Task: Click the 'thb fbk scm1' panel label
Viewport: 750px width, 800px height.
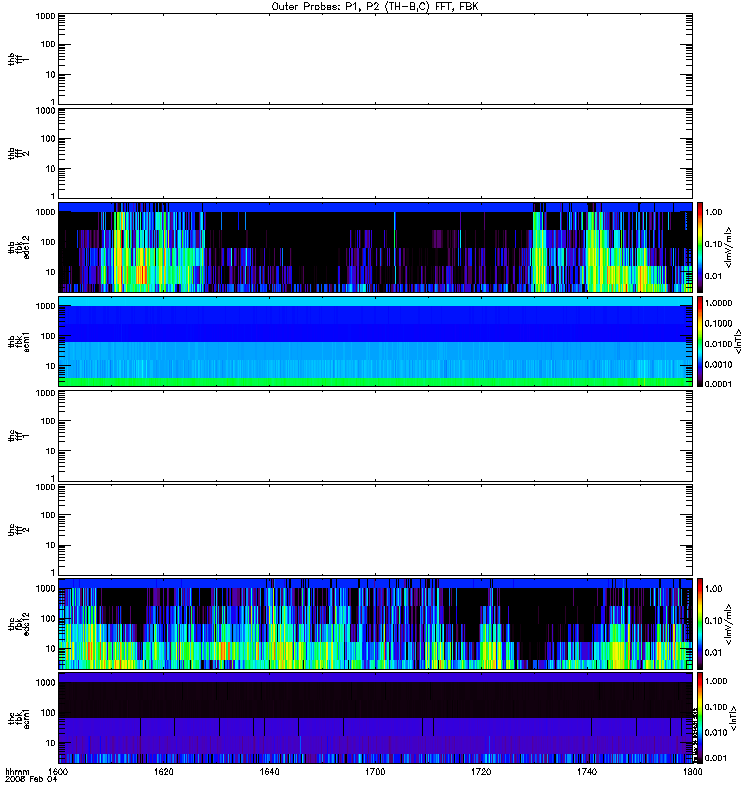Action: click(x=19, y=341)
